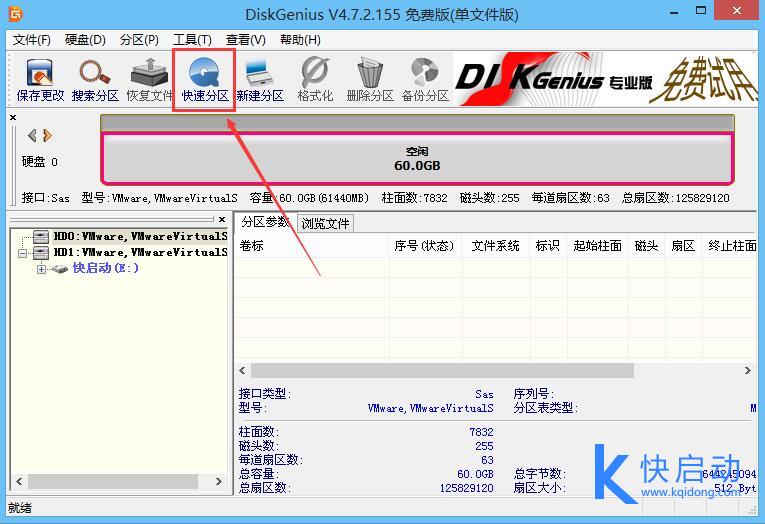Open the 搜索分区 (Search Partitions) tool
765x524 pixels.
95,80
